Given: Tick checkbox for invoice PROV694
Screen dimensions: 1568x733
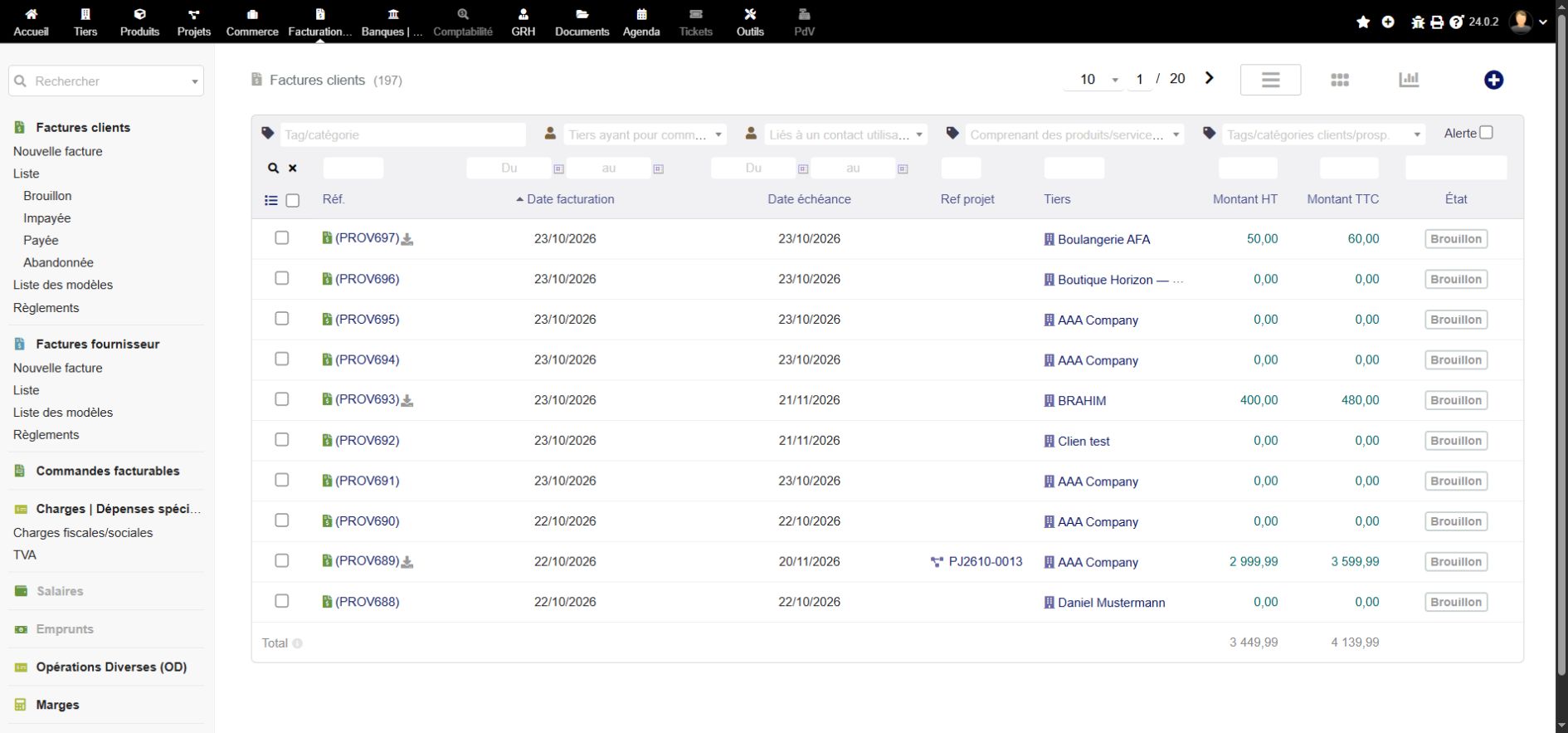Looking at the screenshot, I should [282, 359].
